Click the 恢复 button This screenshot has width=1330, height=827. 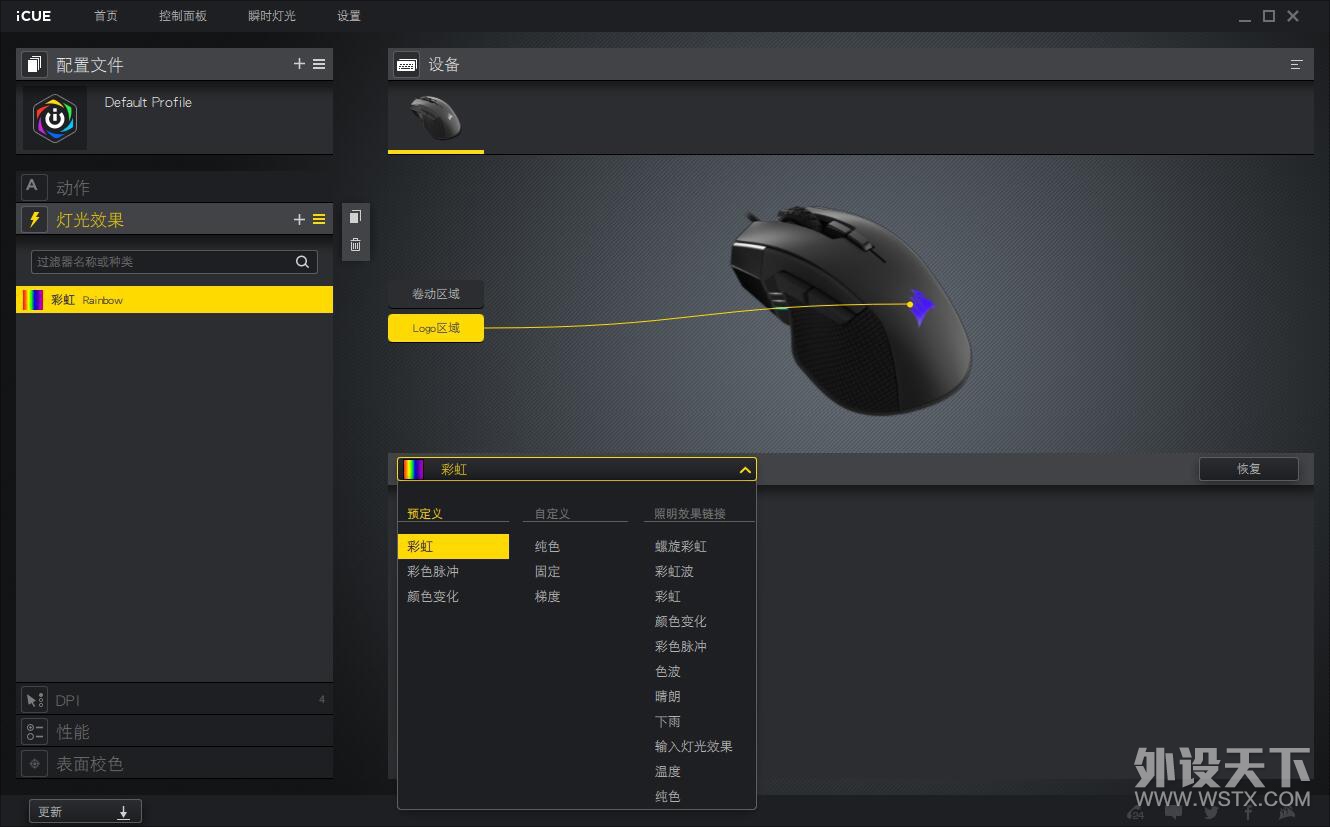click(1249, 469)
